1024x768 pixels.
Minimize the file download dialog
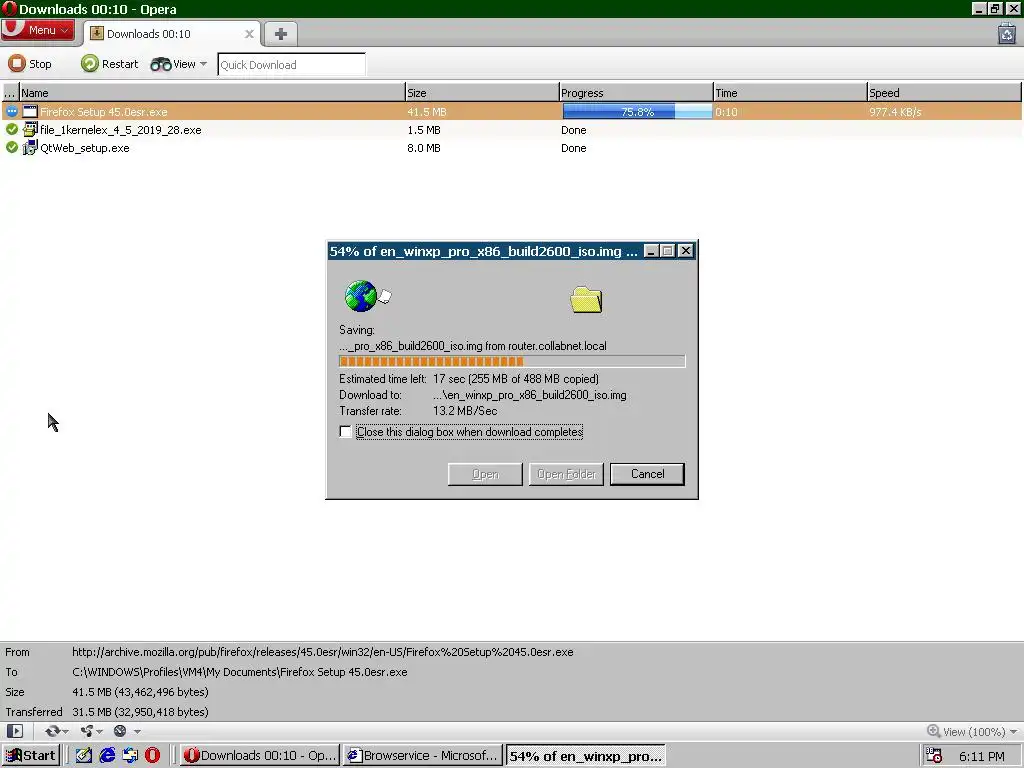(x=651, y=251)
